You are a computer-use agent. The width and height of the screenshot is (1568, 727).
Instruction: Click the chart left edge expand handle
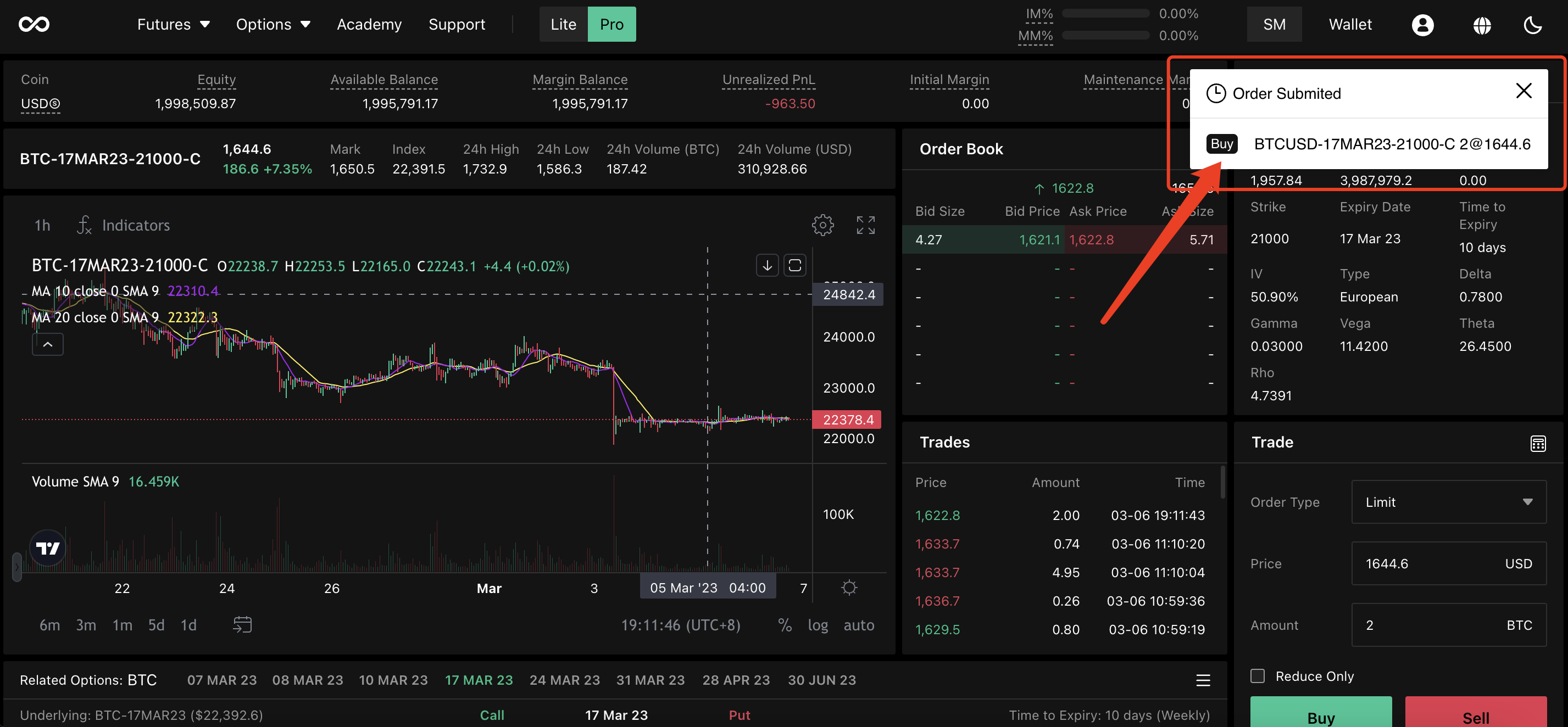tap(17, 567)
